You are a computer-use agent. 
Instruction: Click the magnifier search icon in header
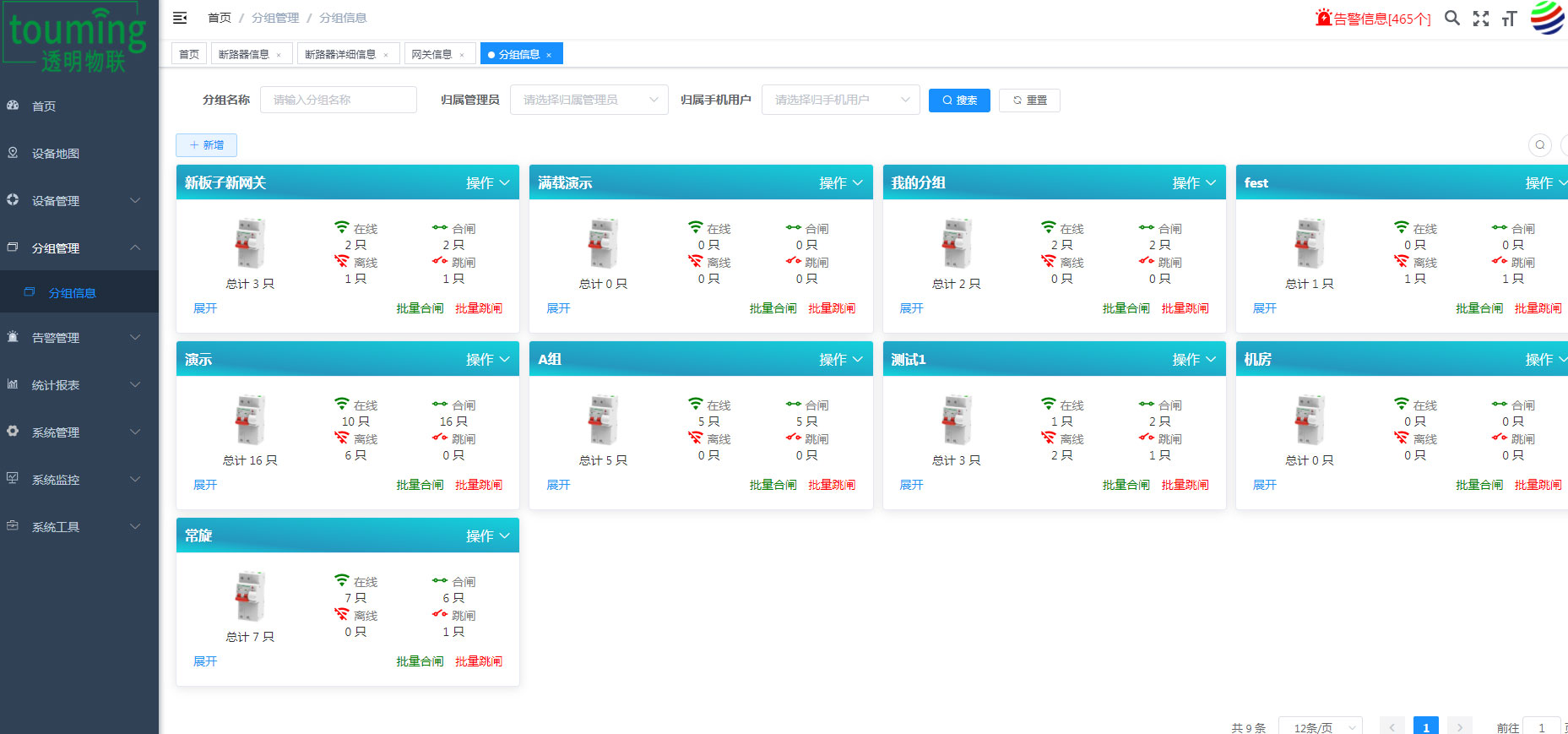[x=1452, y=18]
